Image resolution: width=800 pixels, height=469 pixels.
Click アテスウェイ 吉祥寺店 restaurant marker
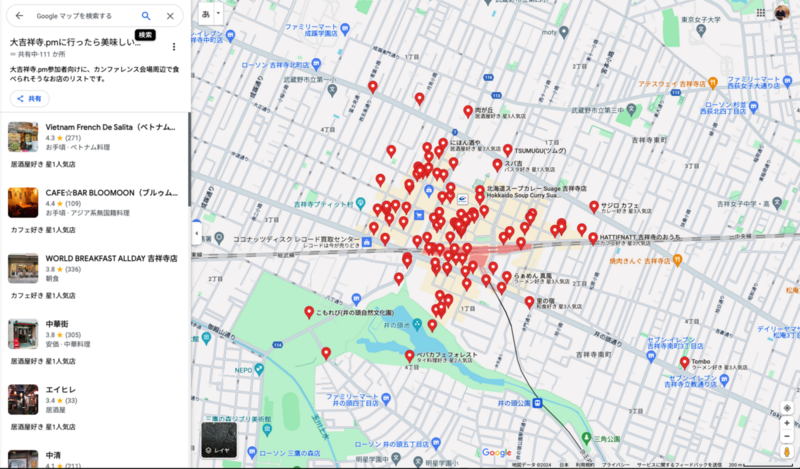click(713, 83)
